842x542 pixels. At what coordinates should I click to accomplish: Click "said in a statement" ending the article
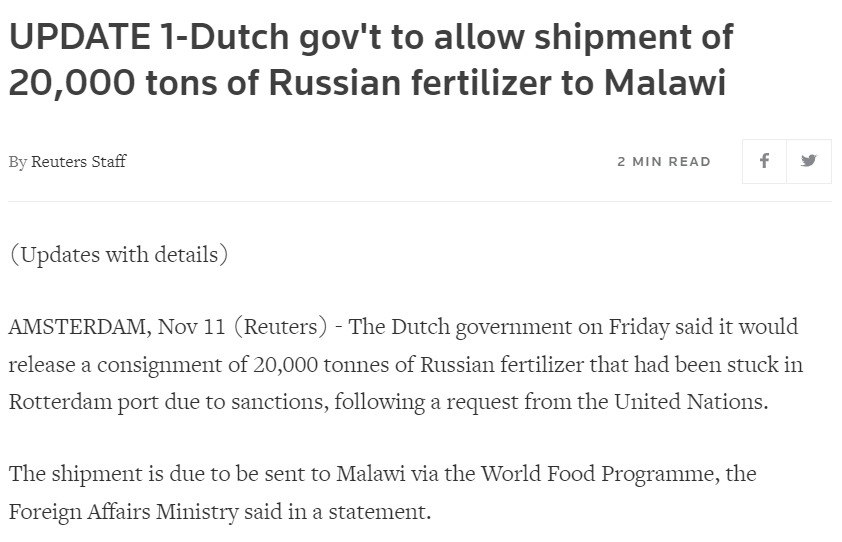pos(352,511)
